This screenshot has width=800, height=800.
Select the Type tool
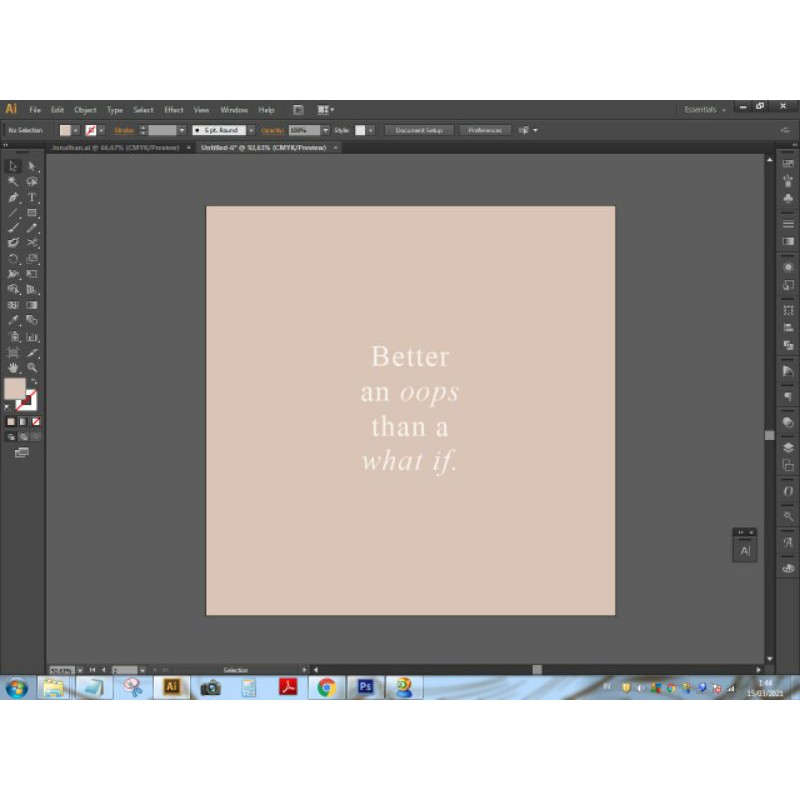click(32, 198)
